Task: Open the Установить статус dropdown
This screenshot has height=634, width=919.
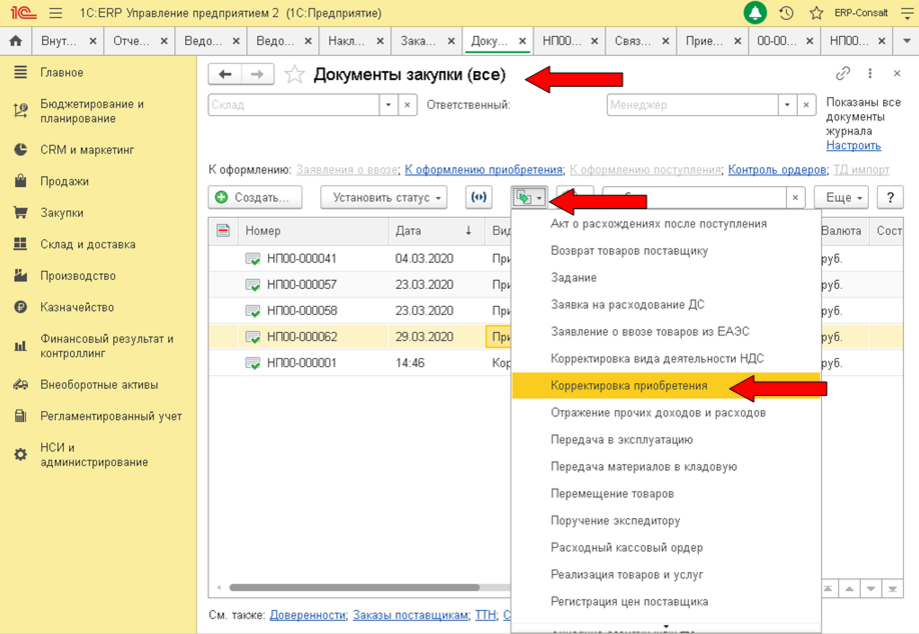Action: click(384, 197)
